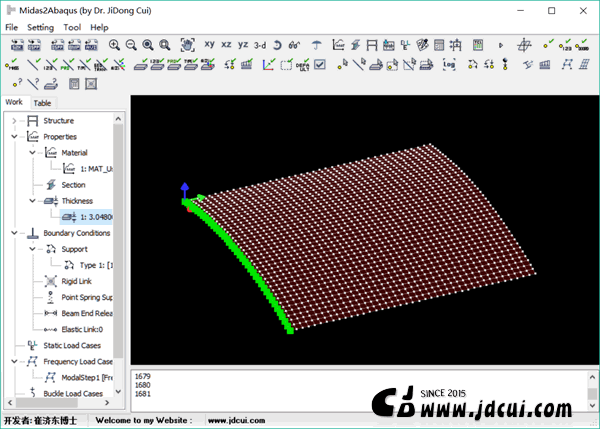Viewport: 600px width, 429px height.
Task: Select the 1: MAT_U material item
Action: coord(96,169)
